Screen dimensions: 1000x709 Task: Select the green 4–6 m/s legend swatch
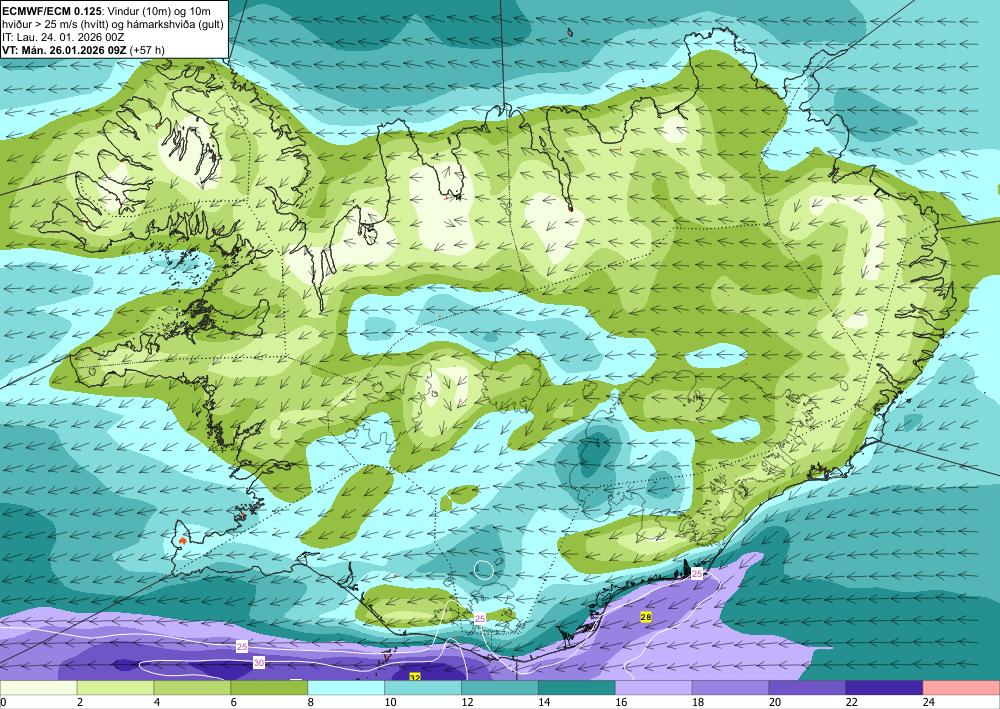click(193, 688)
